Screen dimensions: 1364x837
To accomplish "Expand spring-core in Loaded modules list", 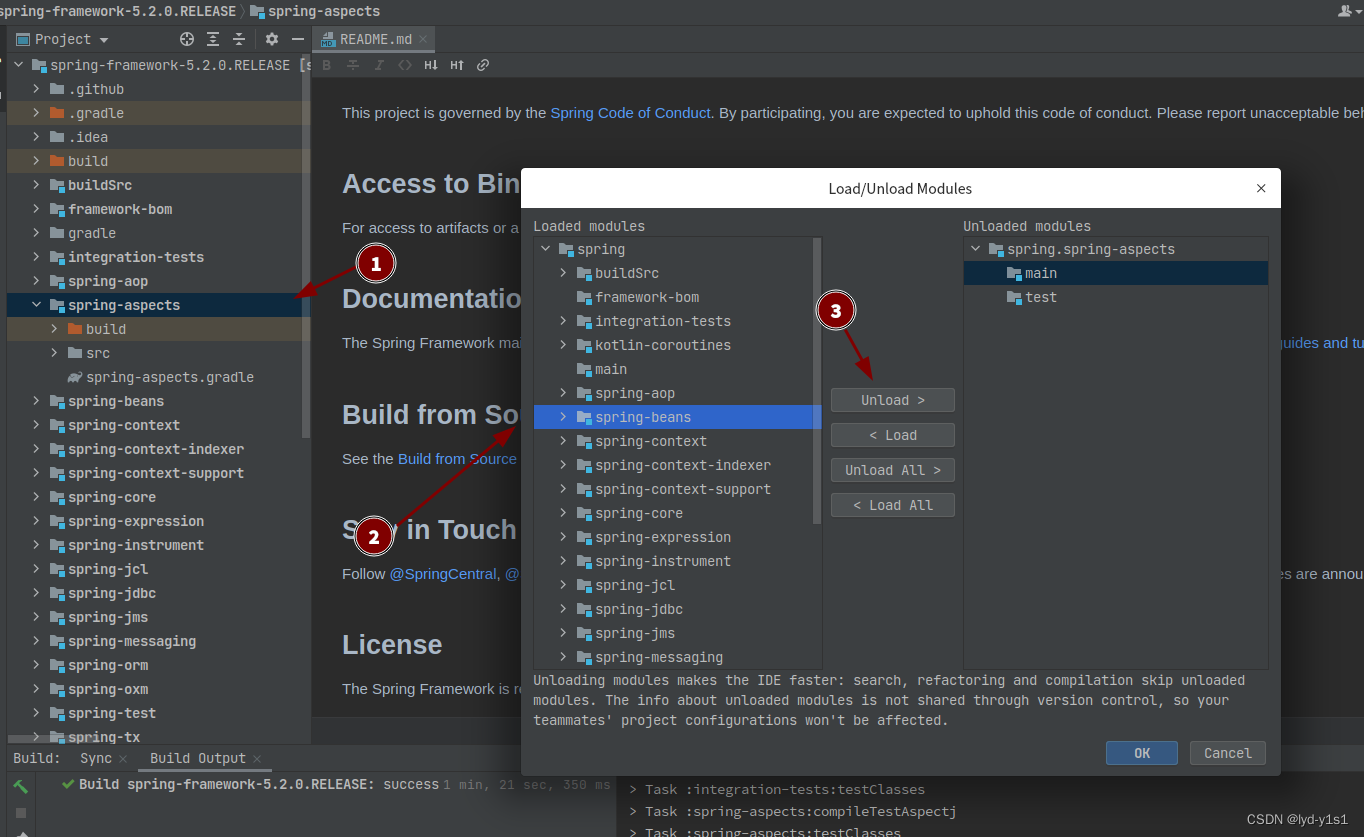I will (x=563, y=513).
